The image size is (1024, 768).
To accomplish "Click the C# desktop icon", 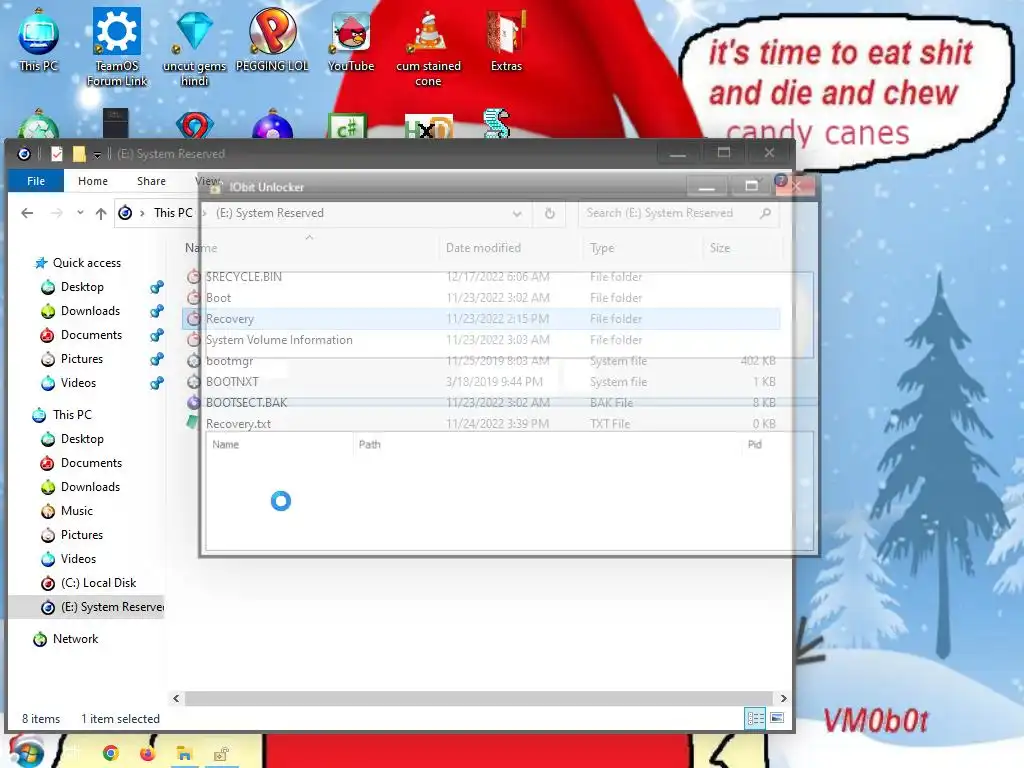I will pos(347,125).
